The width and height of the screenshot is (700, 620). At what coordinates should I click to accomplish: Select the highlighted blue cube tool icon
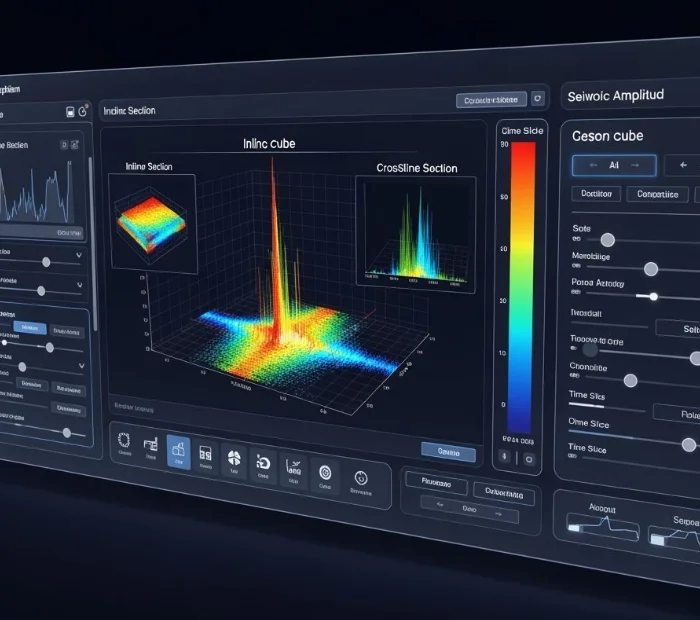click(178, 453)
